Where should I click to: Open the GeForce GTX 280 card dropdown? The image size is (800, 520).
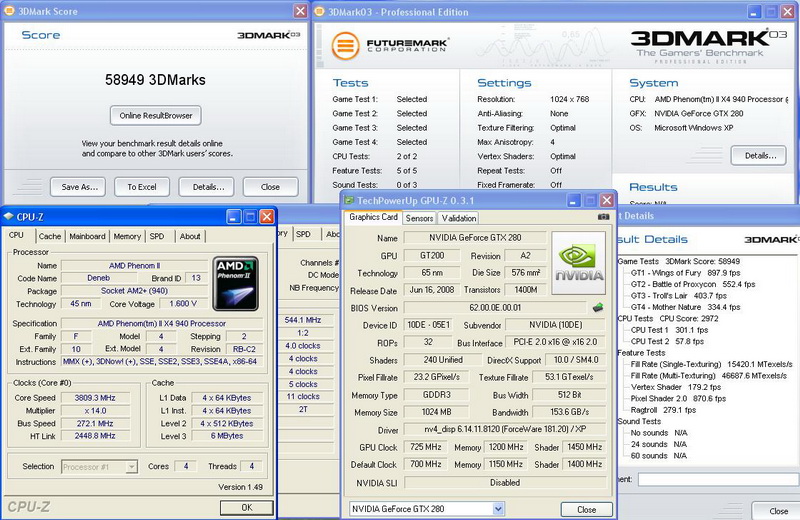[x=498, y=508]
